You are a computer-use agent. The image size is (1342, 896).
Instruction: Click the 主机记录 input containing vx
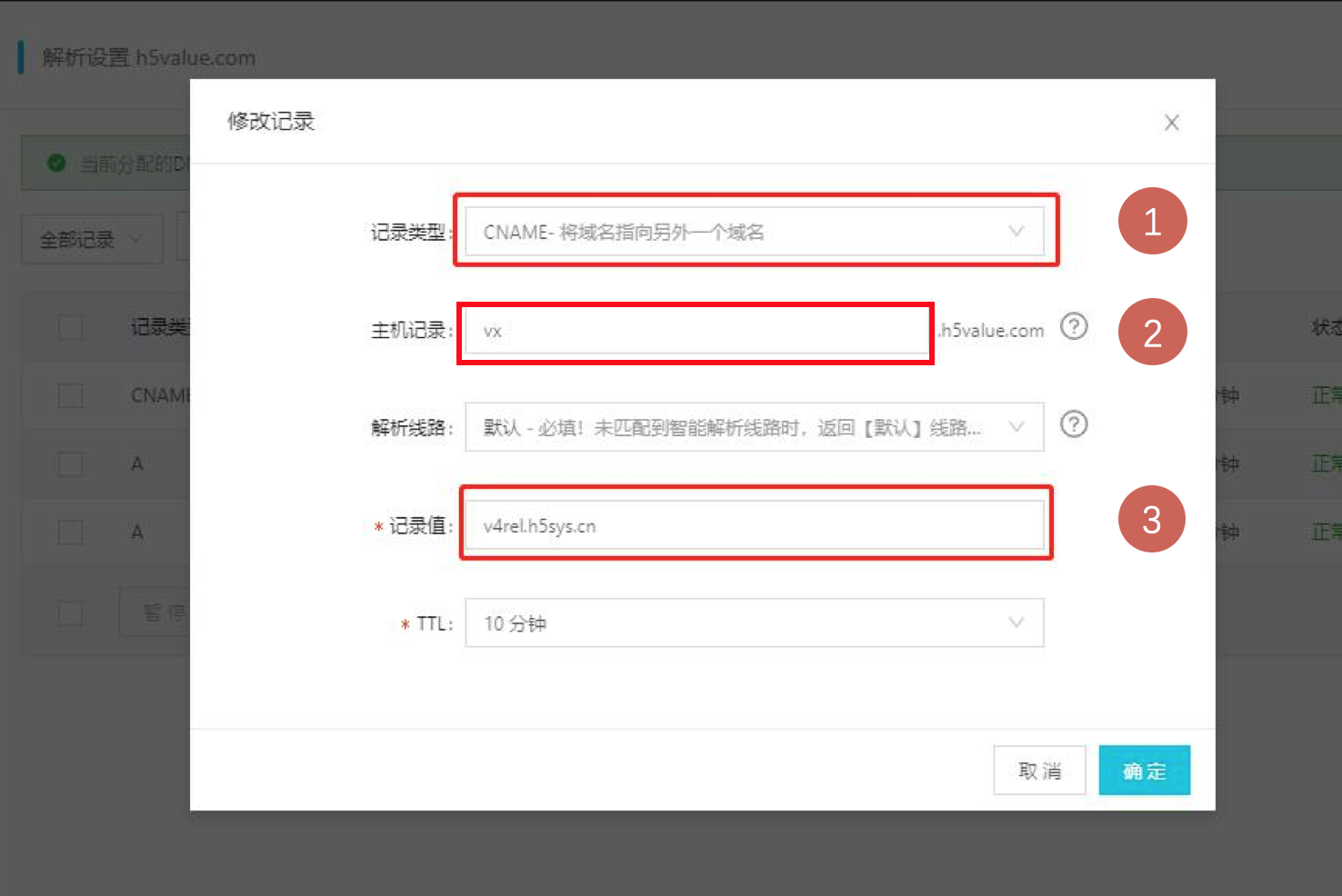pyautogui.click(x=696, y=331)
